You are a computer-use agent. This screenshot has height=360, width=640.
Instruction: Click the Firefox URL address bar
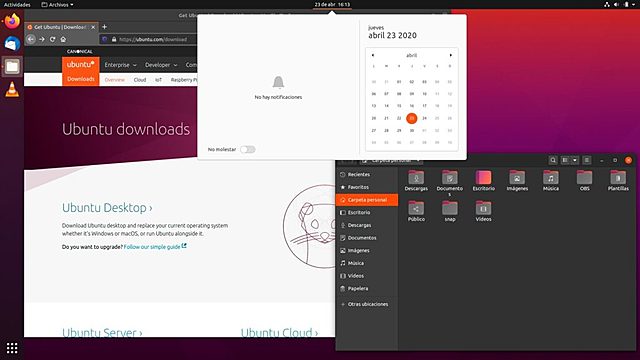click(x=148, y=39)
